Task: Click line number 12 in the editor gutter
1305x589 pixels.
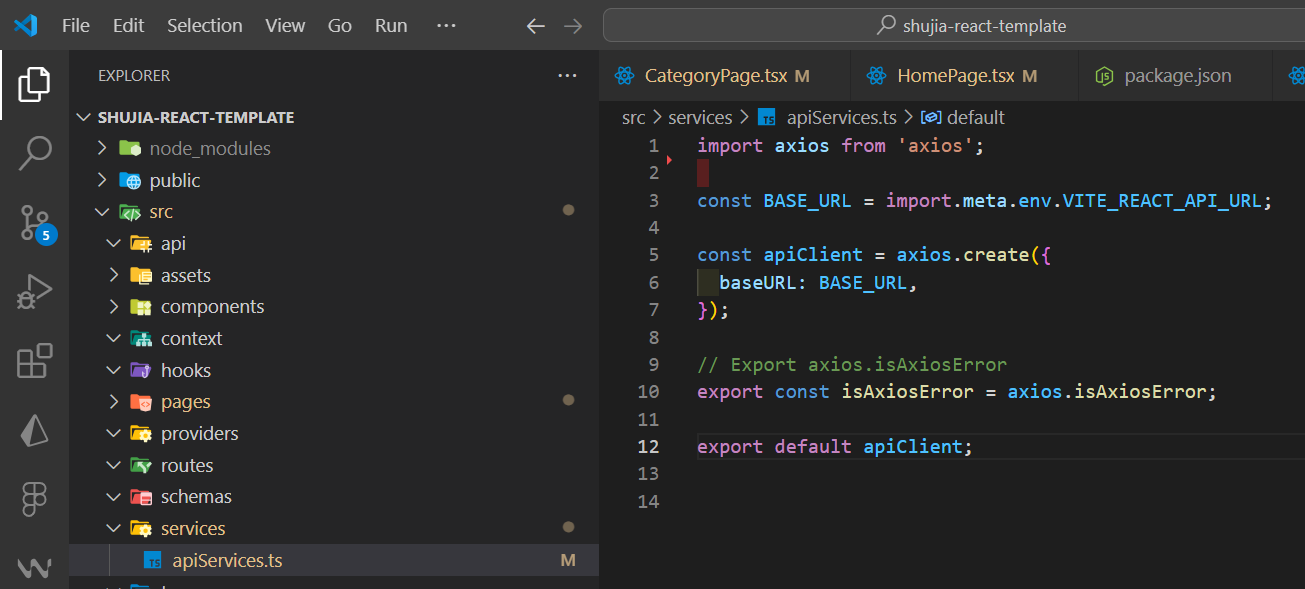Action: [x=648, y=447]
